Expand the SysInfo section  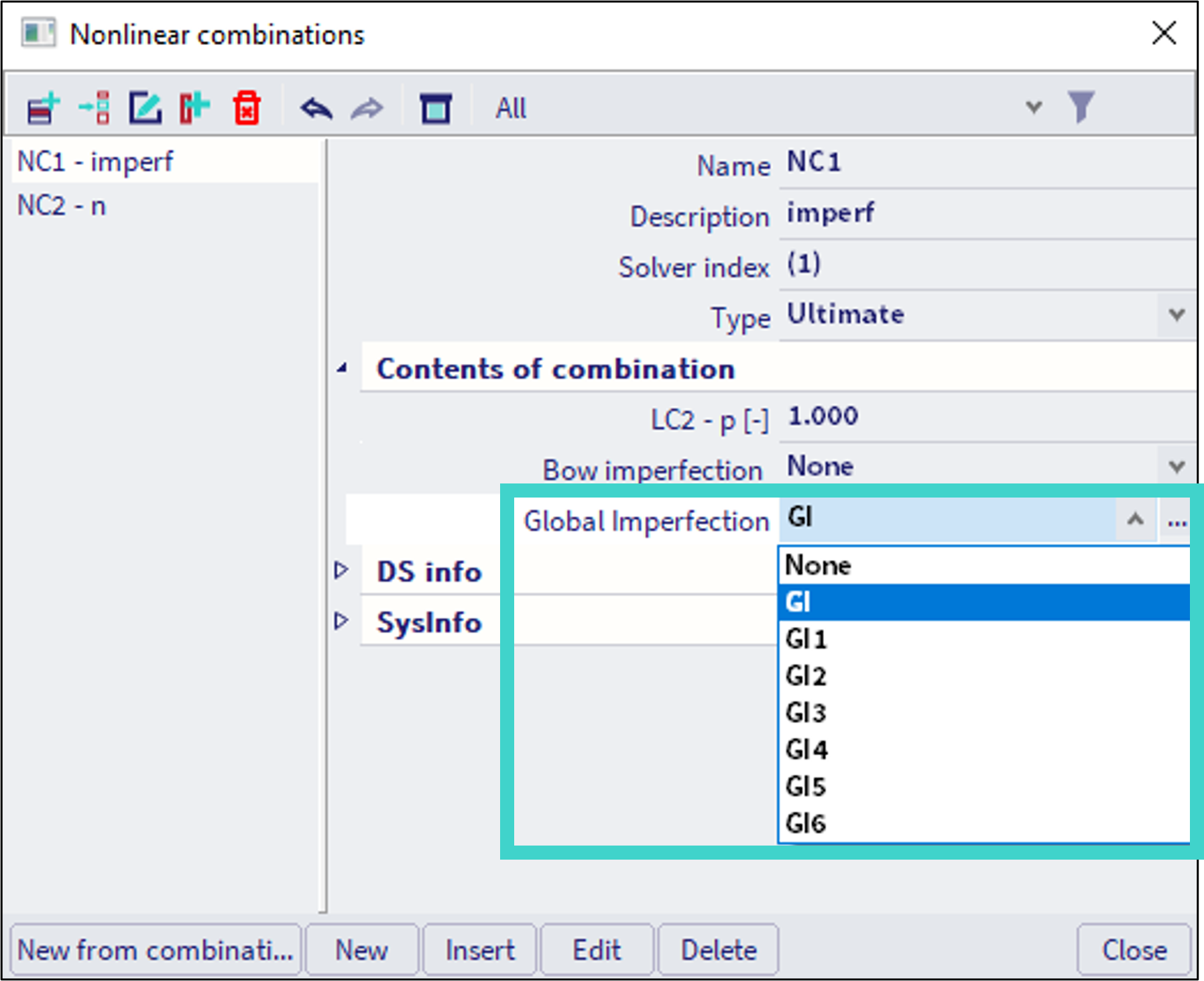[x=341, y=622]
